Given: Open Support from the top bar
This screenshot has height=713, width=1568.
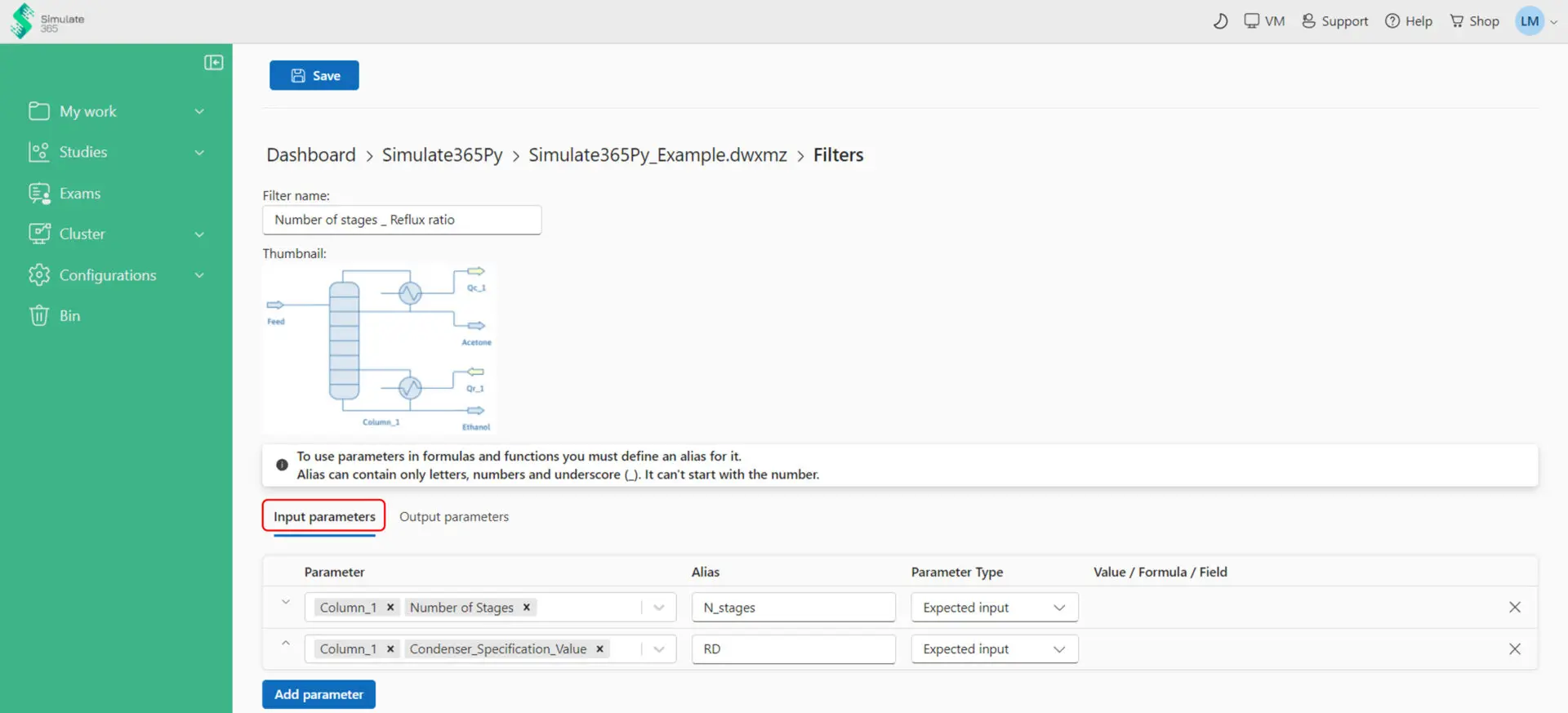Looking at the screenshot, I should [1334, 21].
